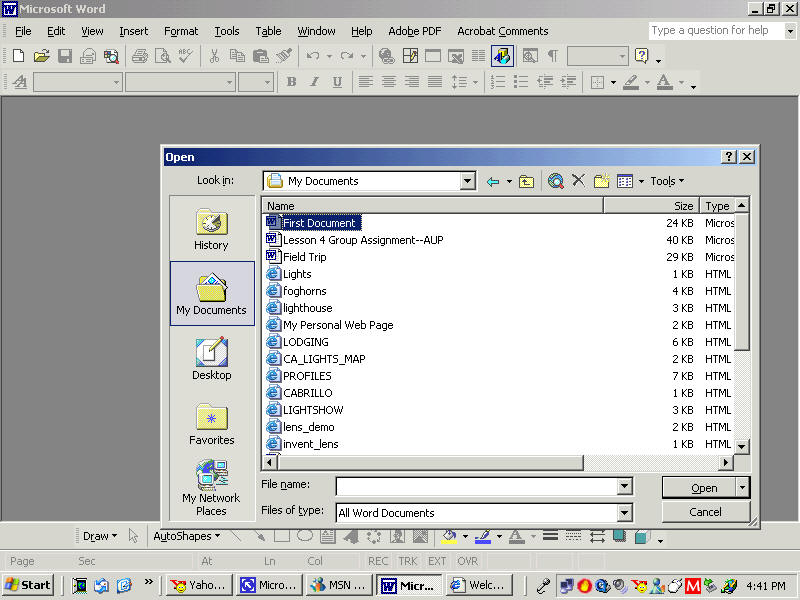Toggle Center alignment

click(389, 82)
